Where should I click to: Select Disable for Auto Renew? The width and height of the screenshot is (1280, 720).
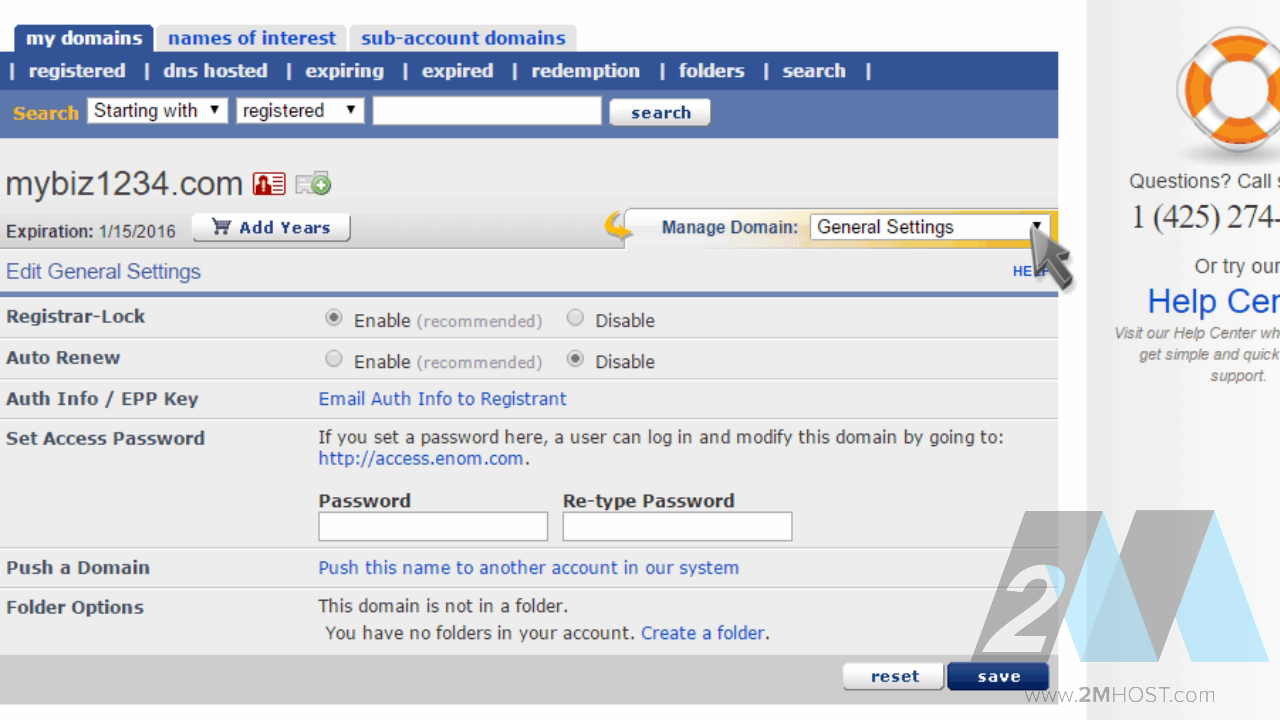pyautogui.click(x=575, y=359)
